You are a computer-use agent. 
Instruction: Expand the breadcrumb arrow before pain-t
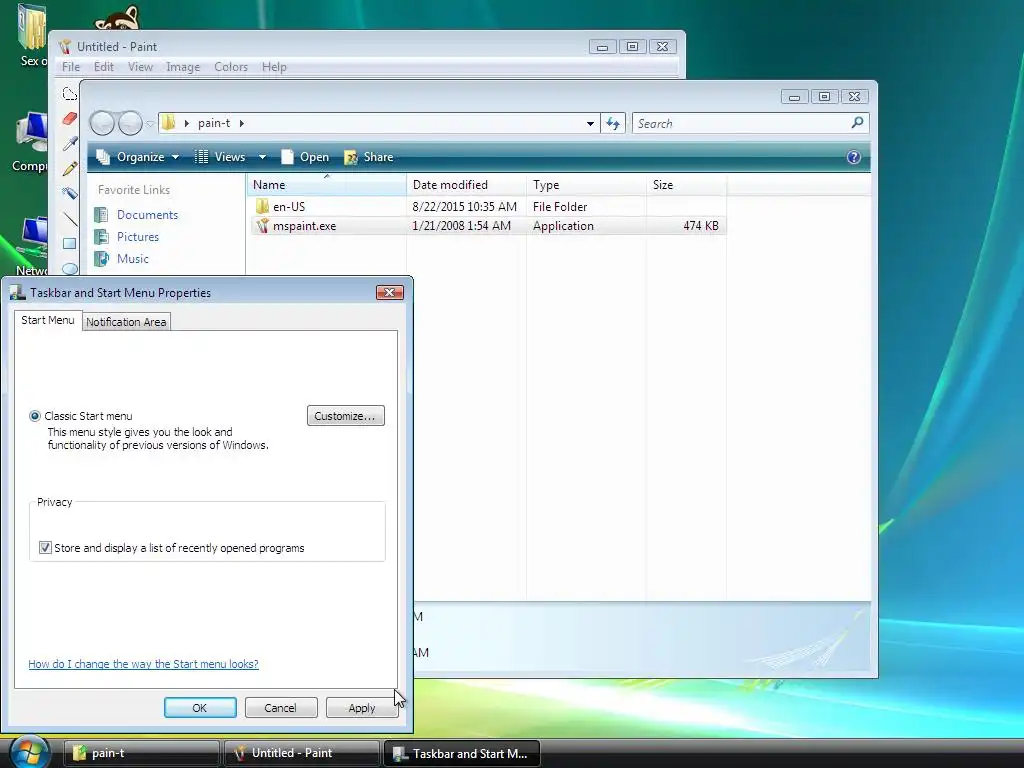click(187, 123)
